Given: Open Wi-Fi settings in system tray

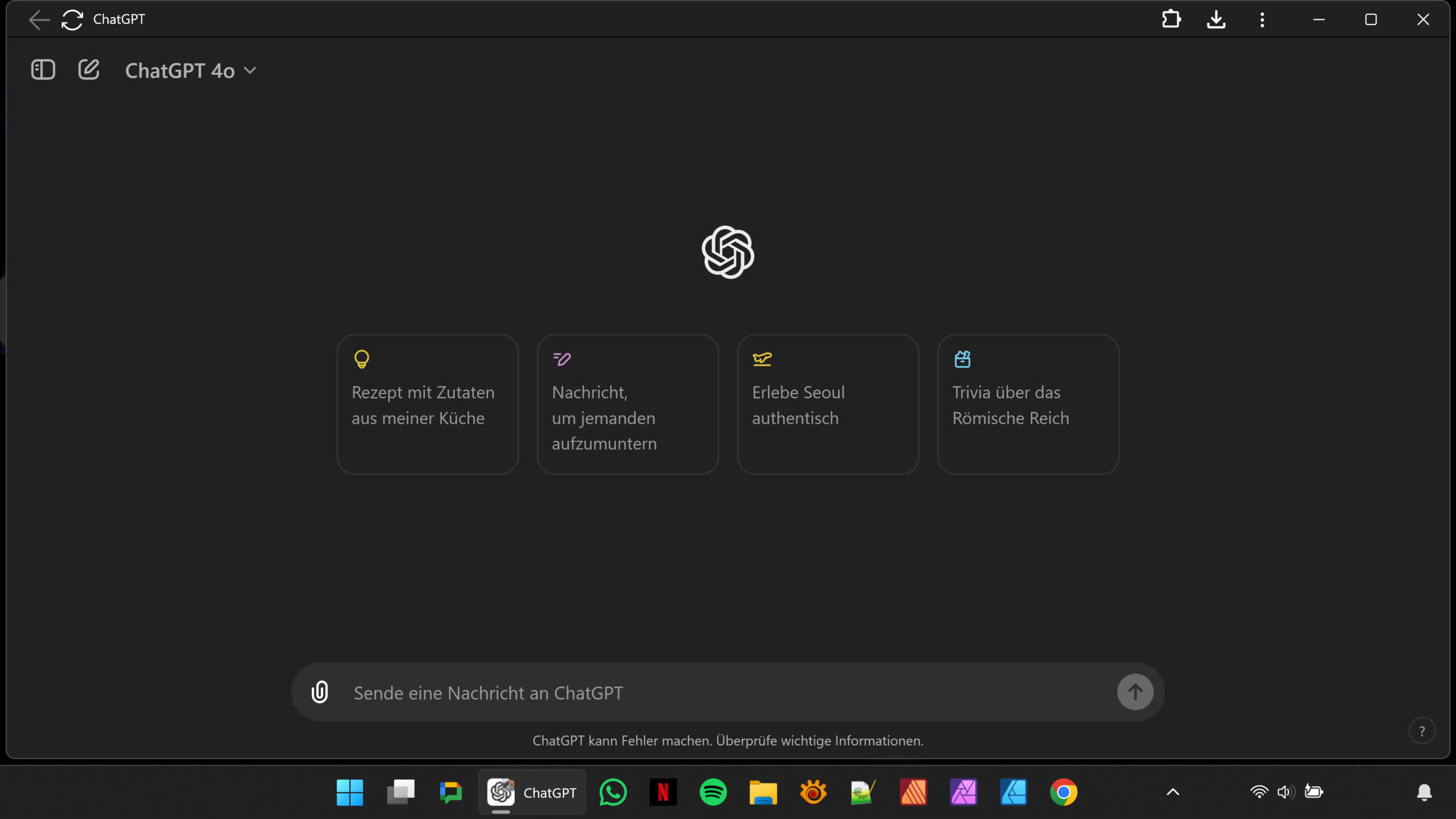Looking at the screenshot, I should pyautogui.click(x=1259, y=792).
